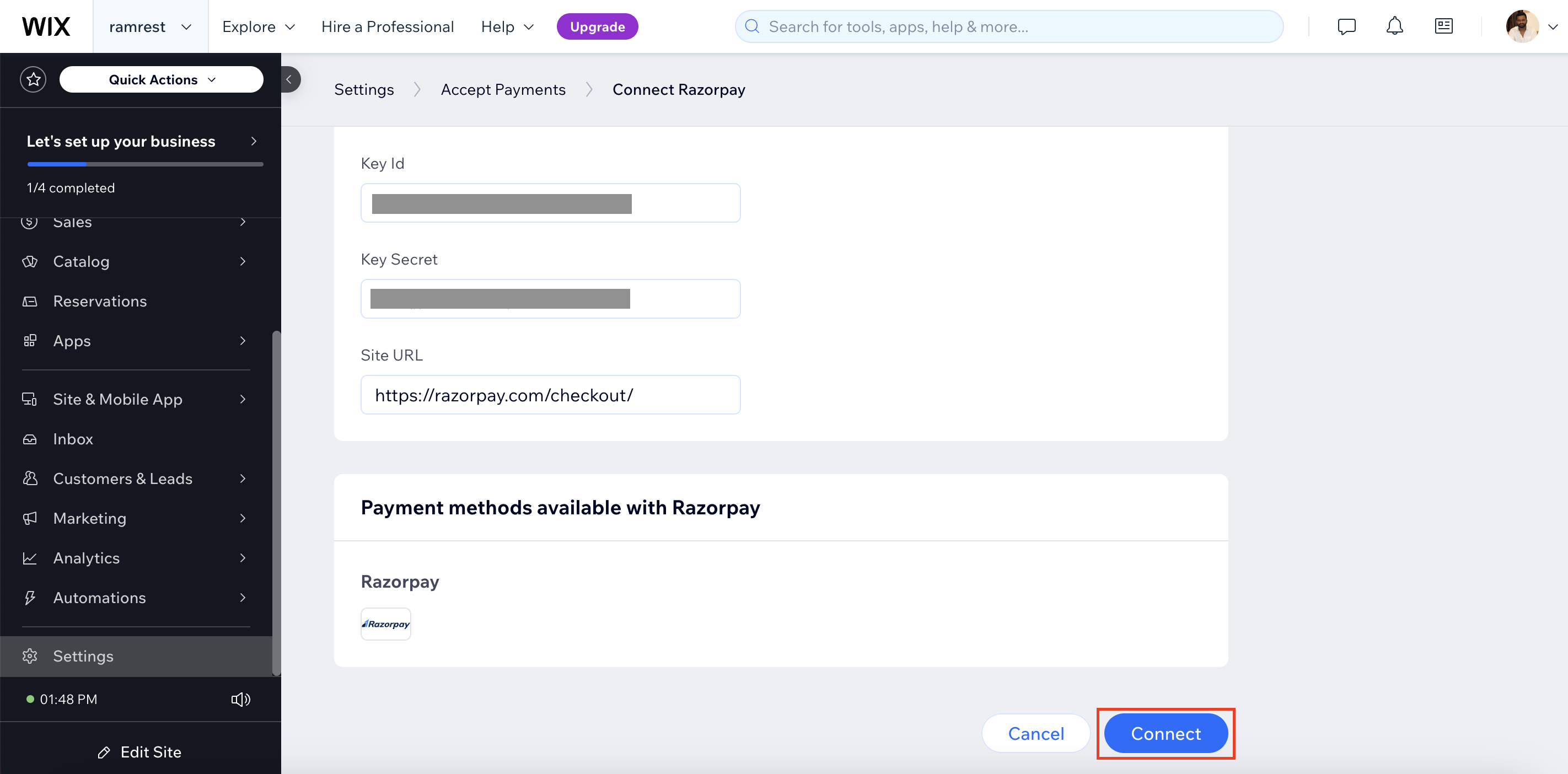Focus the Site URL input field

[x=550, y=395]
